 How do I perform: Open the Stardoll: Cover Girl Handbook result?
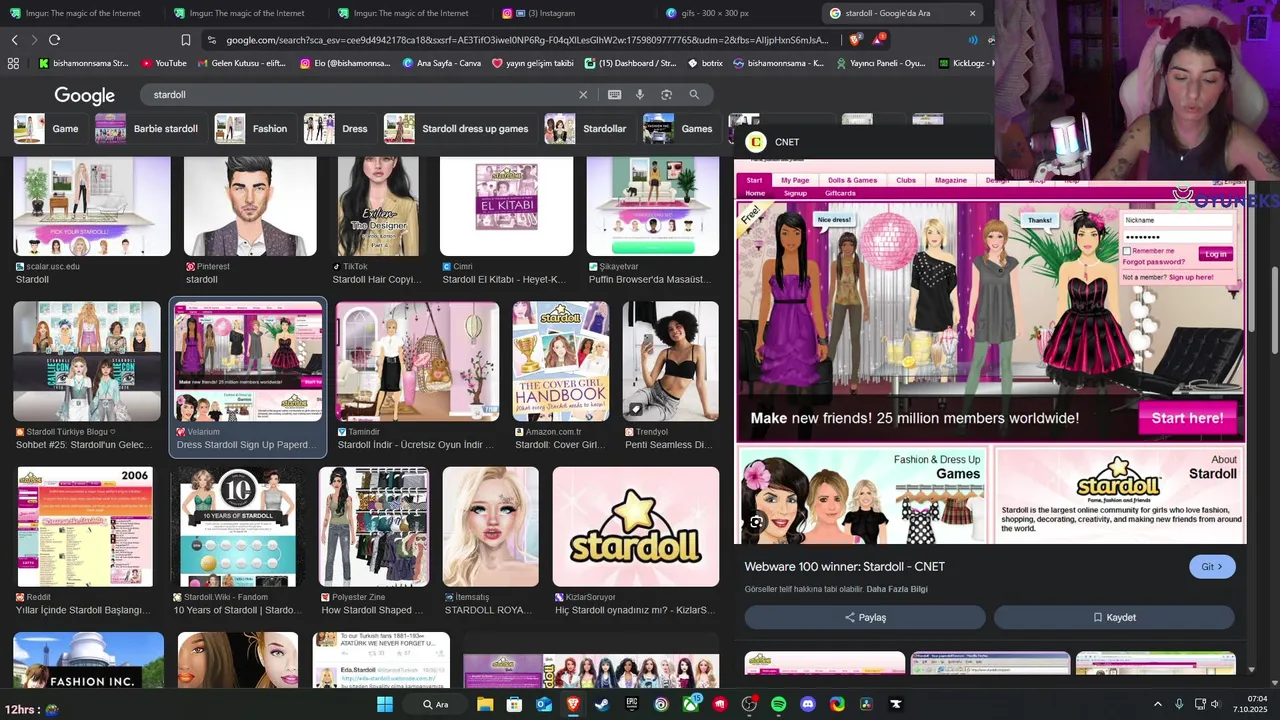point(561,362)
